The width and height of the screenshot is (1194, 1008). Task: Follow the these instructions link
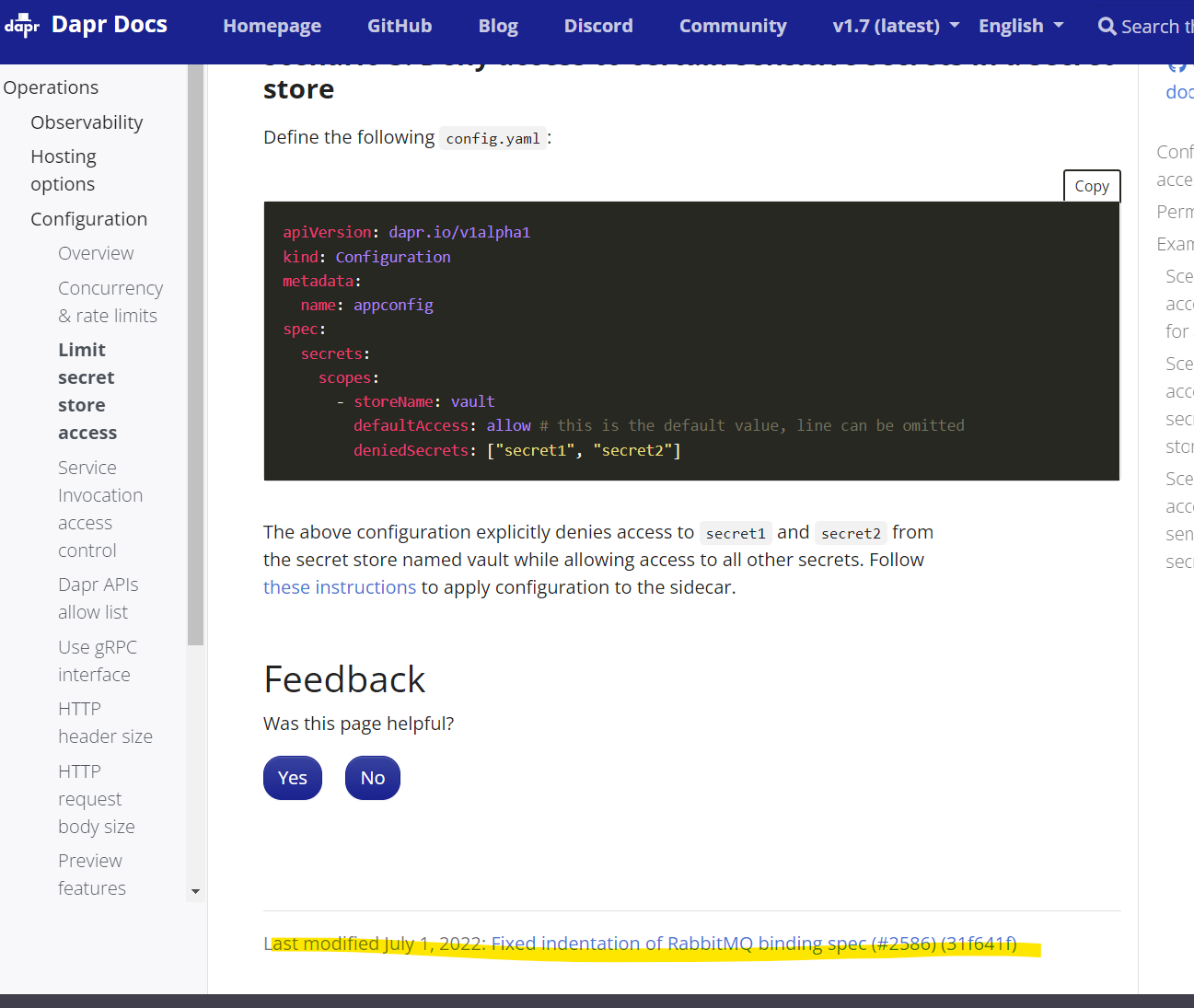[x=339, y=586]
